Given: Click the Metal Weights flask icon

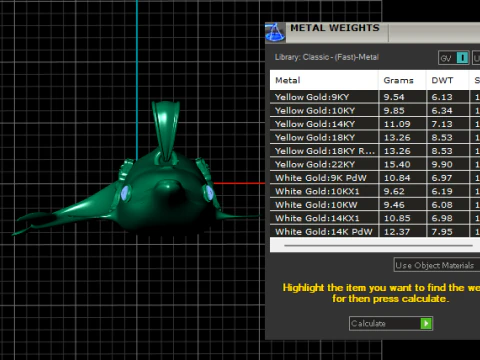Looking at the screenshot, I should pyautogui.click(x=275, y=32).
